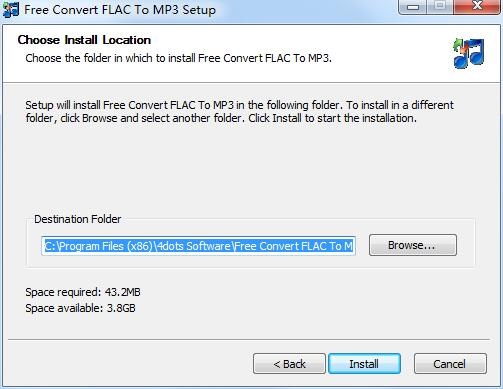Close the setup window with the X
The image size is (503, 389).
point(477,7)
